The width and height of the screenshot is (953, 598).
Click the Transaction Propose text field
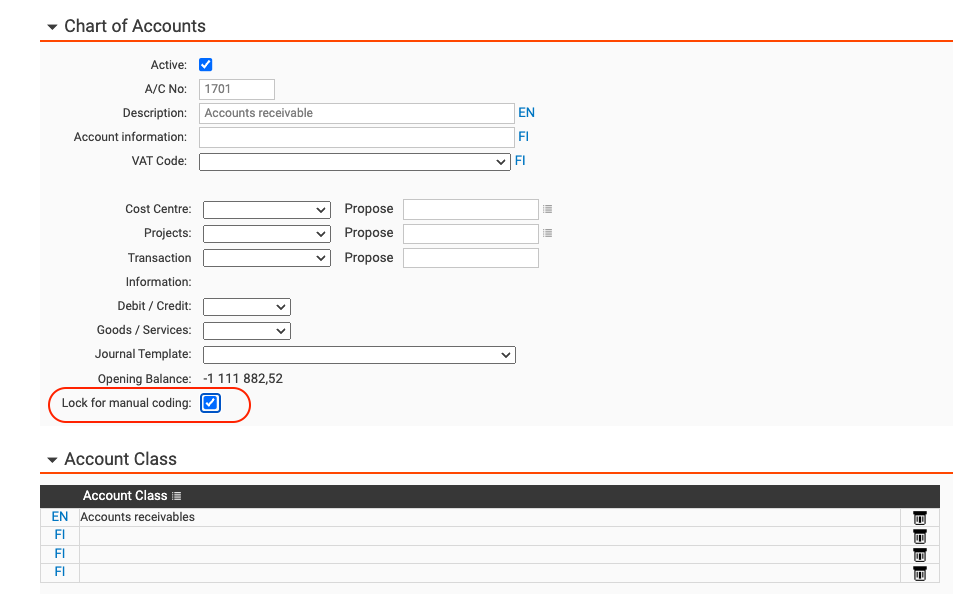(470, 258)
